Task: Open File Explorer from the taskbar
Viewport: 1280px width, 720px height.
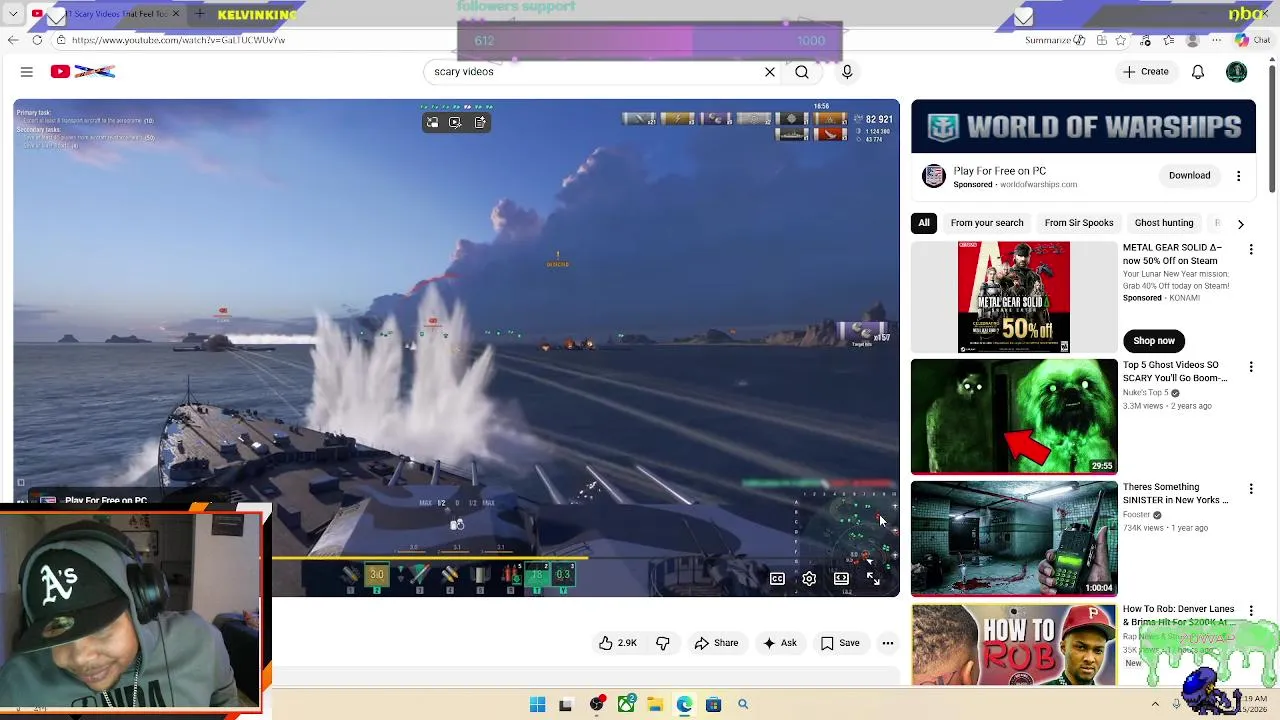Action: (x=654, y=704)
